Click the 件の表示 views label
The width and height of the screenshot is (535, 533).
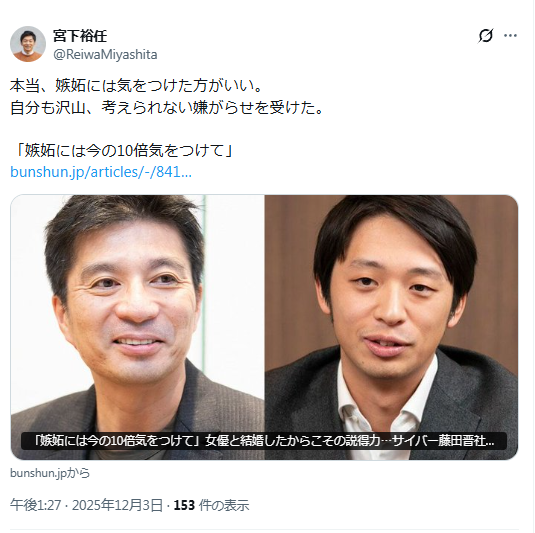pyautogui.click(x=224, y=505)
